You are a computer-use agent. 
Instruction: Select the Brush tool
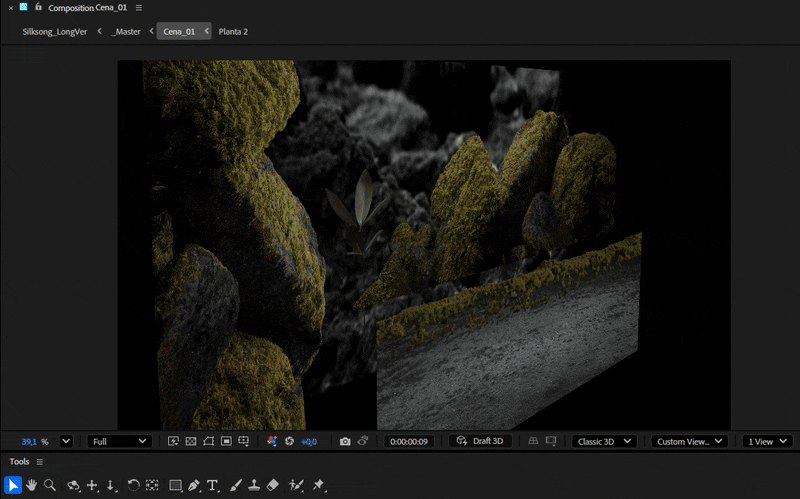coord(236,485)
